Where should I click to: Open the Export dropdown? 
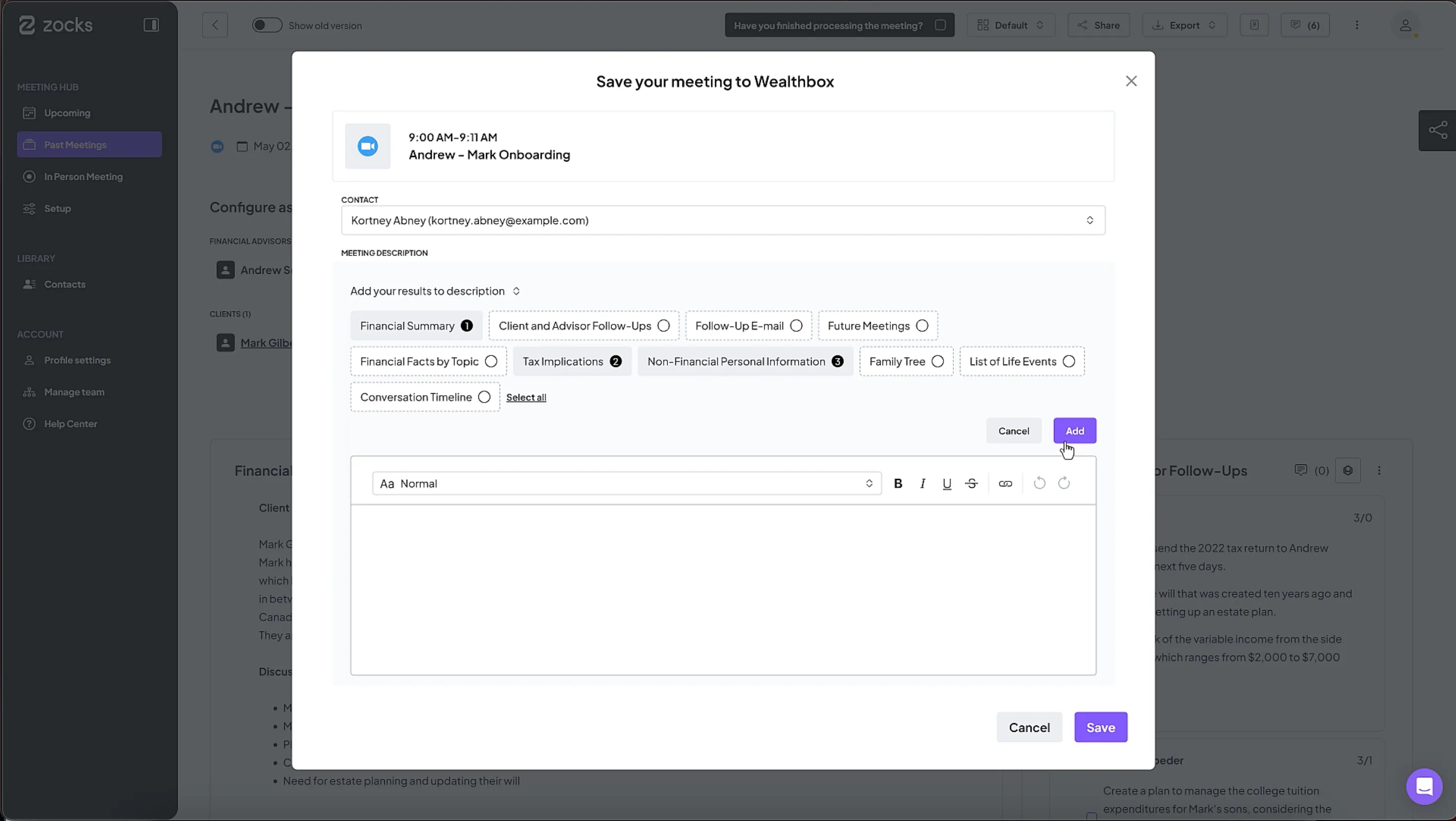(x=1184, y=25)
